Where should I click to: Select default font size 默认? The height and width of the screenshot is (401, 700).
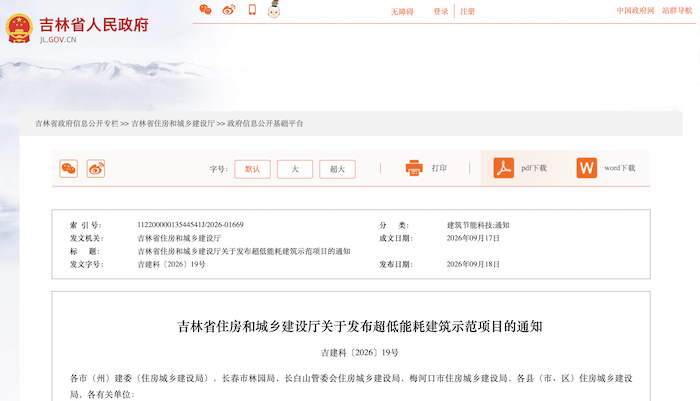pos(252,169)
